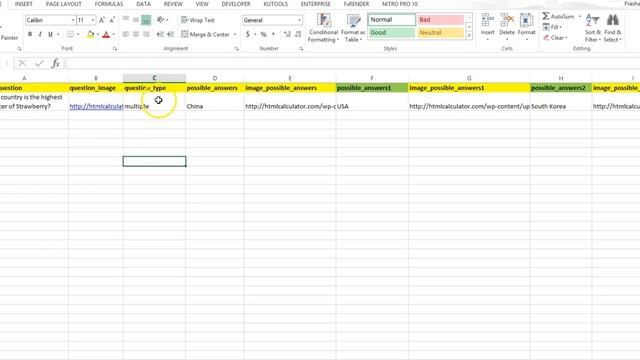Click Decrease Decimal icon

pyautogui.click(x=298, y=34)
